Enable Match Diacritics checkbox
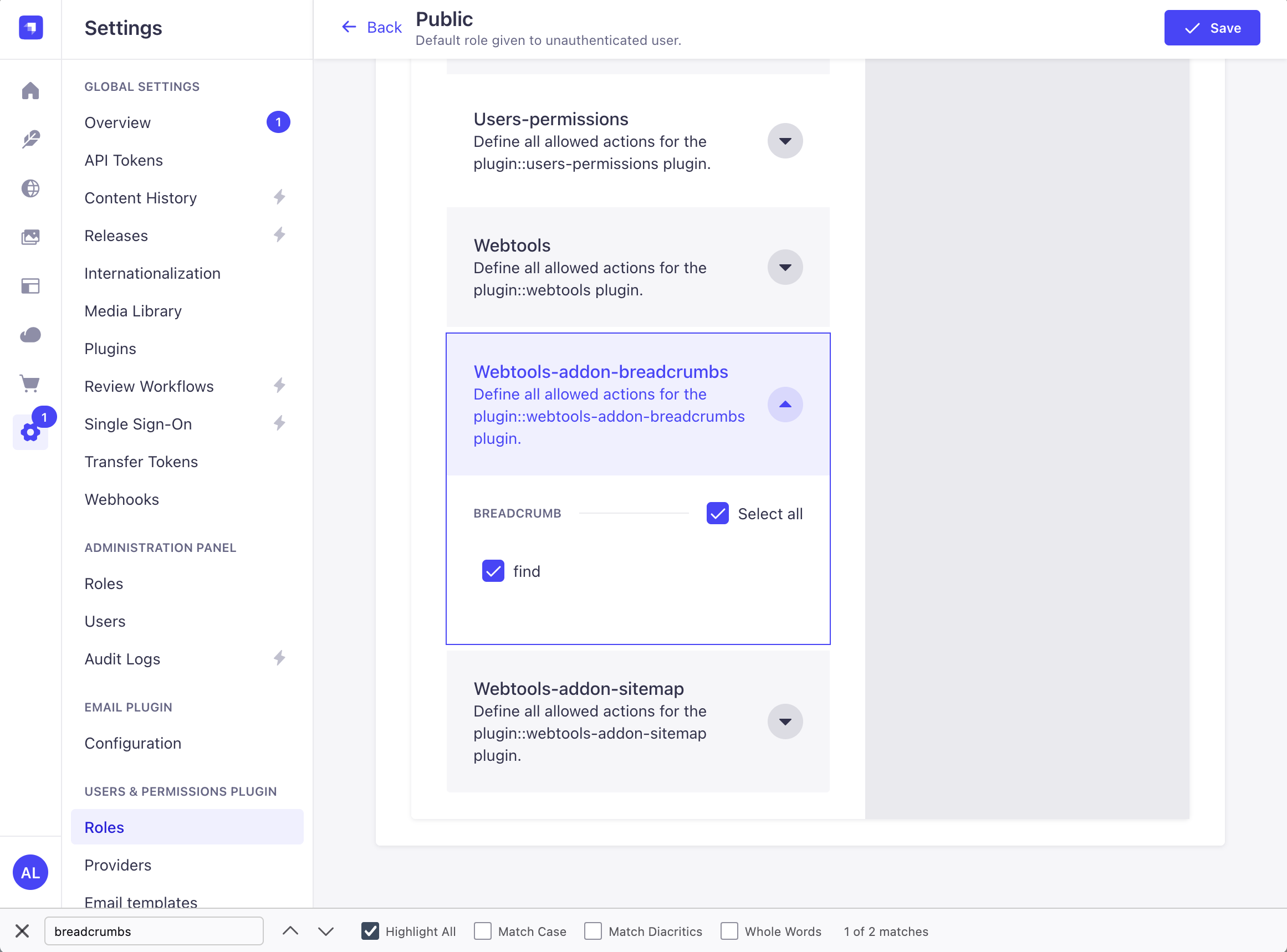The width and height of the screenshot is (1287, 952). click(x=593, y=931)
